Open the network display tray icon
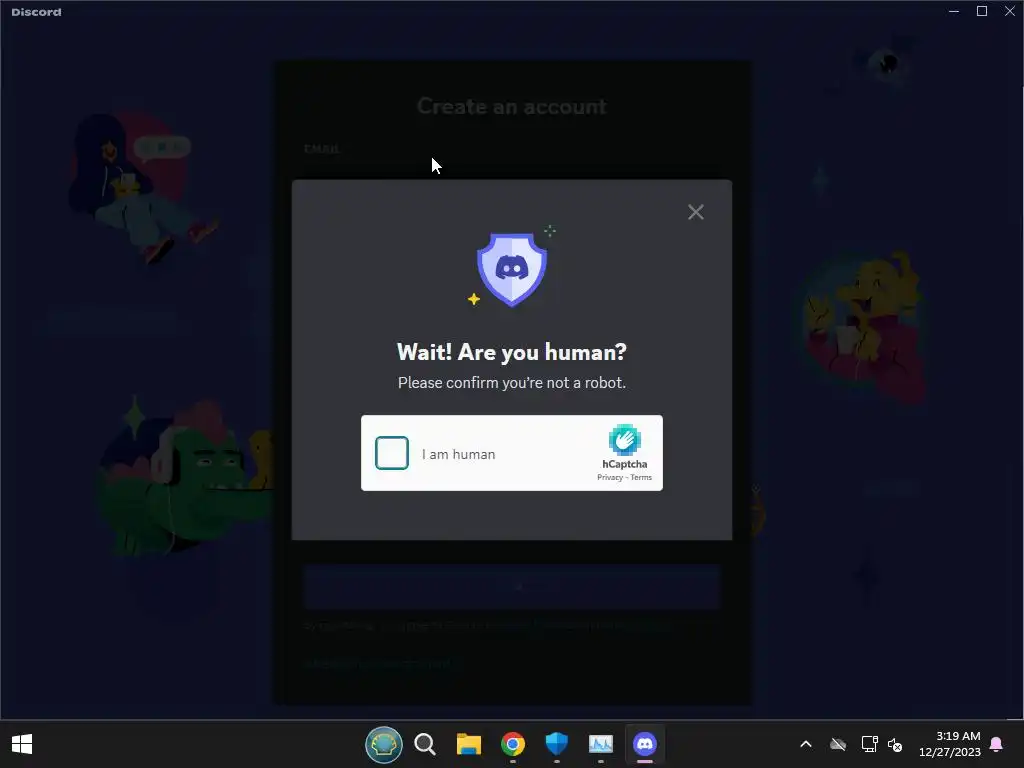 click(869, 744)
